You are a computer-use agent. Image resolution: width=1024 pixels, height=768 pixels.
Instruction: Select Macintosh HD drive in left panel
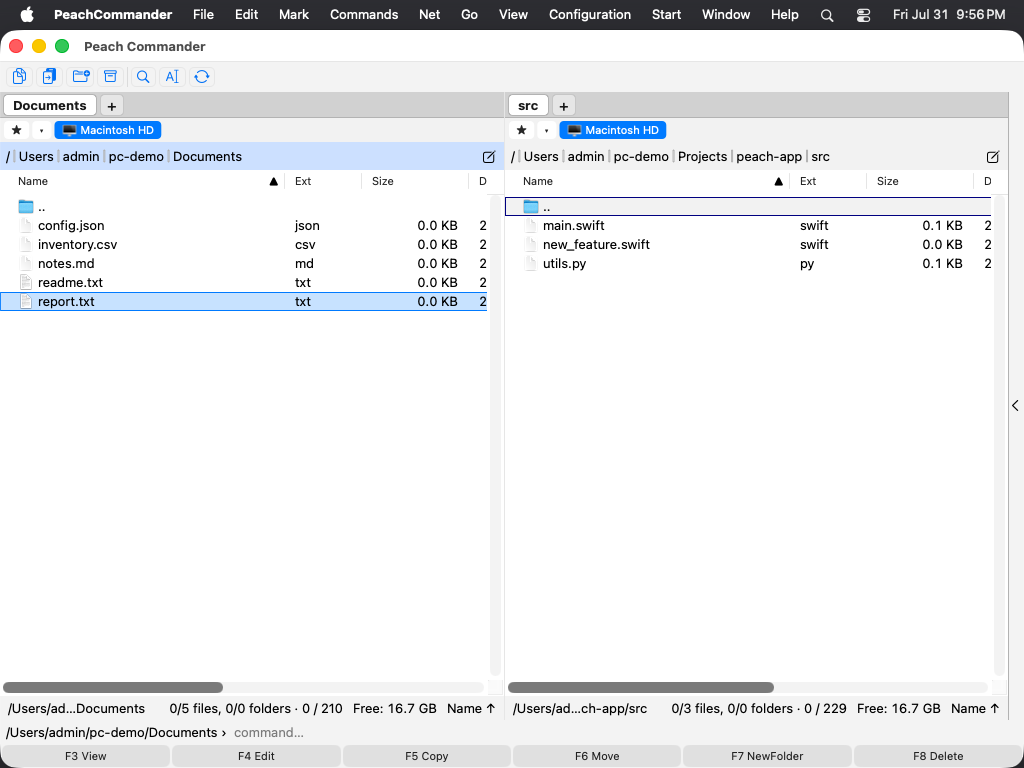[108, 130]
